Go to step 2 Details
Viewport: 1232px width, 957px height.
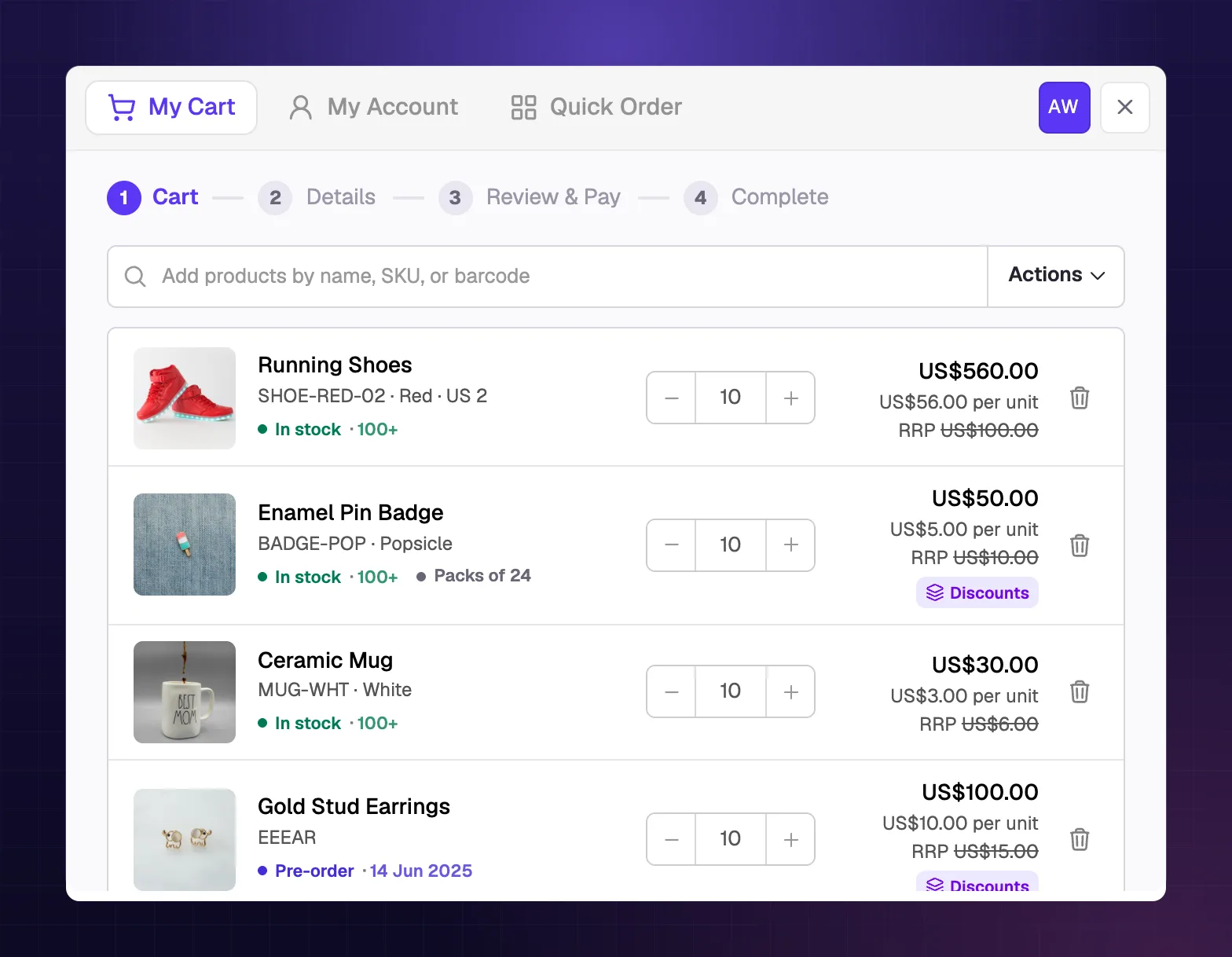tap(317, 197)
